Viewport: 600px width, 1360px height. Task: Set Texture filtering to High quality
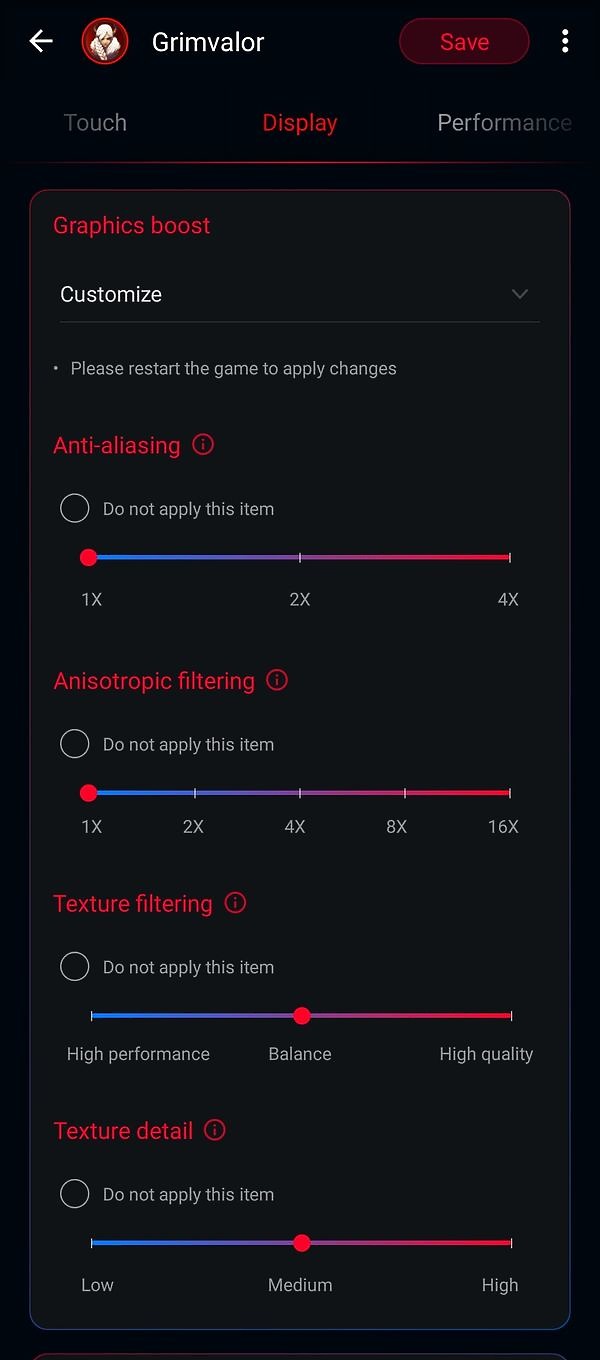511,1016
